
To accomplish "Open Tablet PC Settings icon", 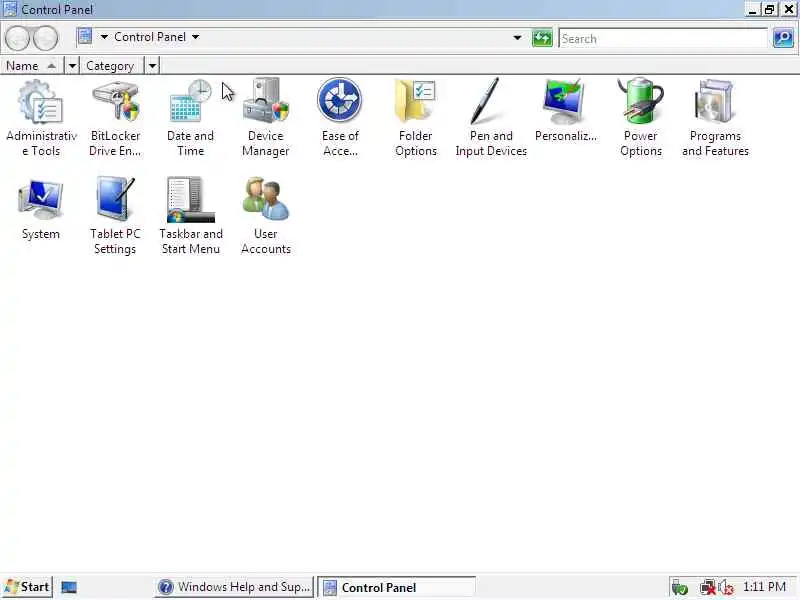I will tap(116, 199).
